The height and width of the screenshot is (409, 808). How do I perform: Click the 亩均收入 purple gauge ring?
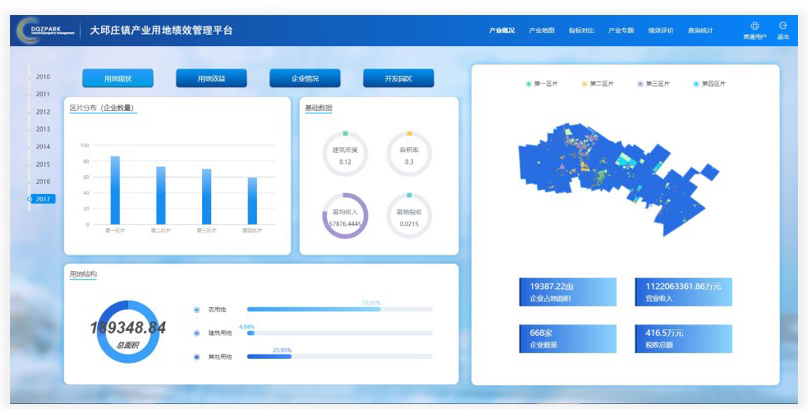coord(345,216)
